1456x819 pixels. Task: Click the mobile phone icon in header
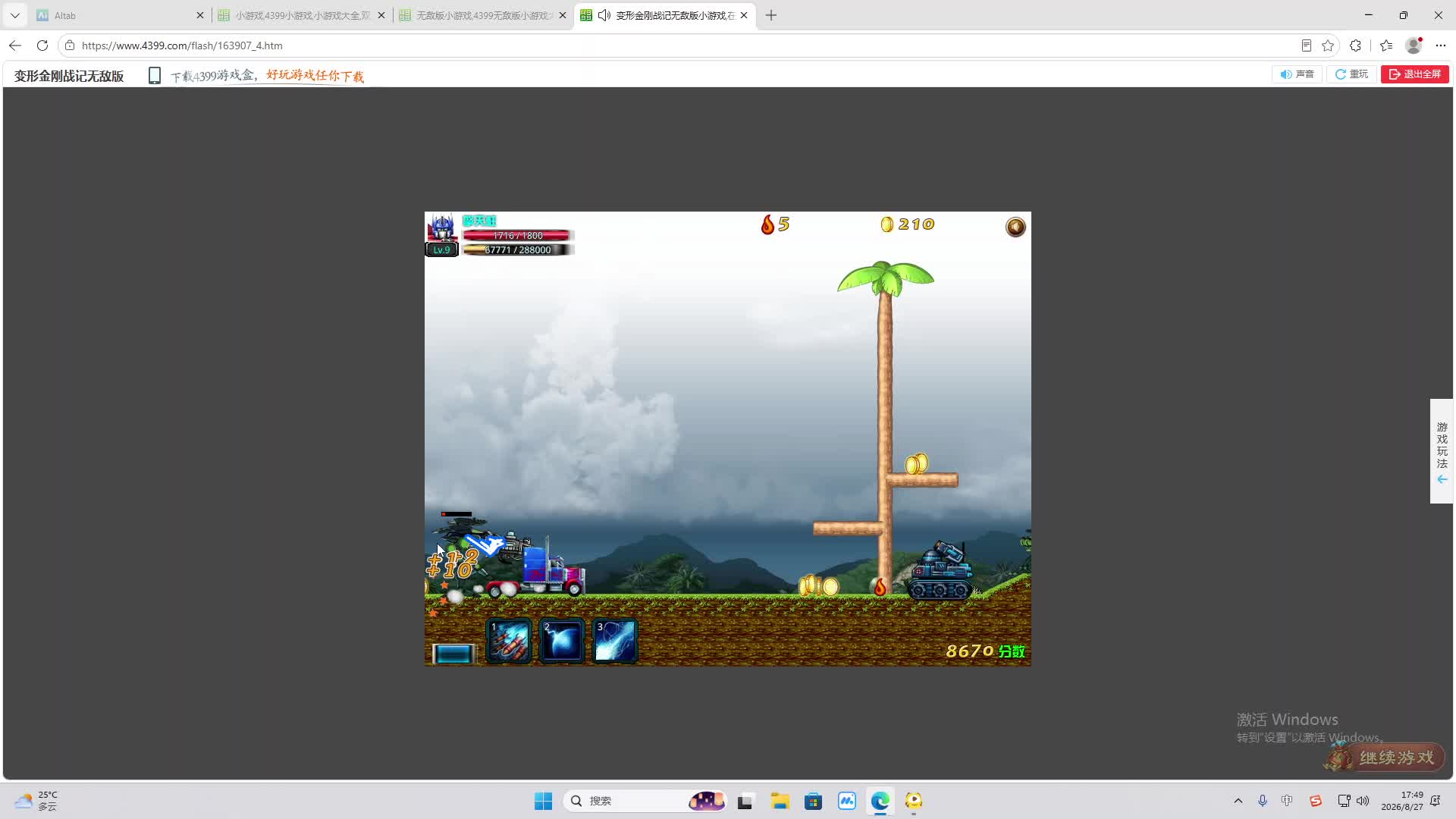pos(155,76)
